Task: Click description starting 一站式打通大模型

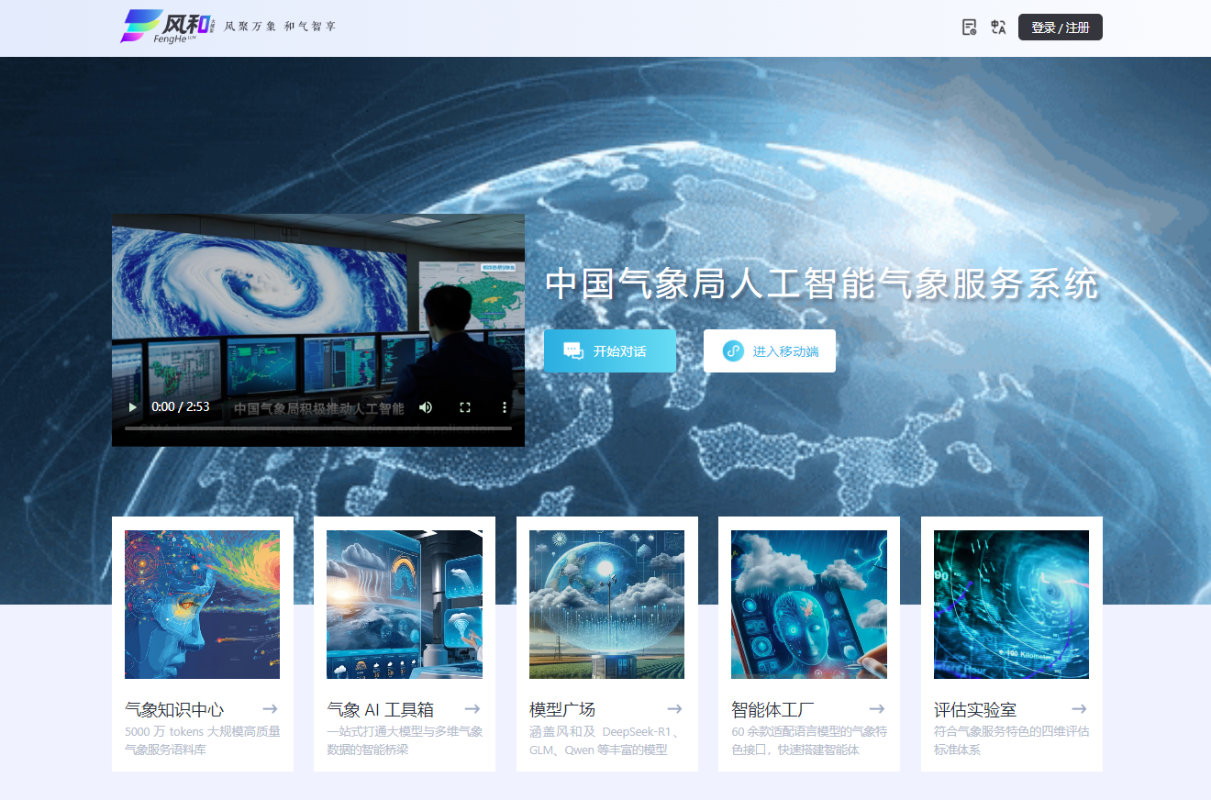Action: [404, 741]
